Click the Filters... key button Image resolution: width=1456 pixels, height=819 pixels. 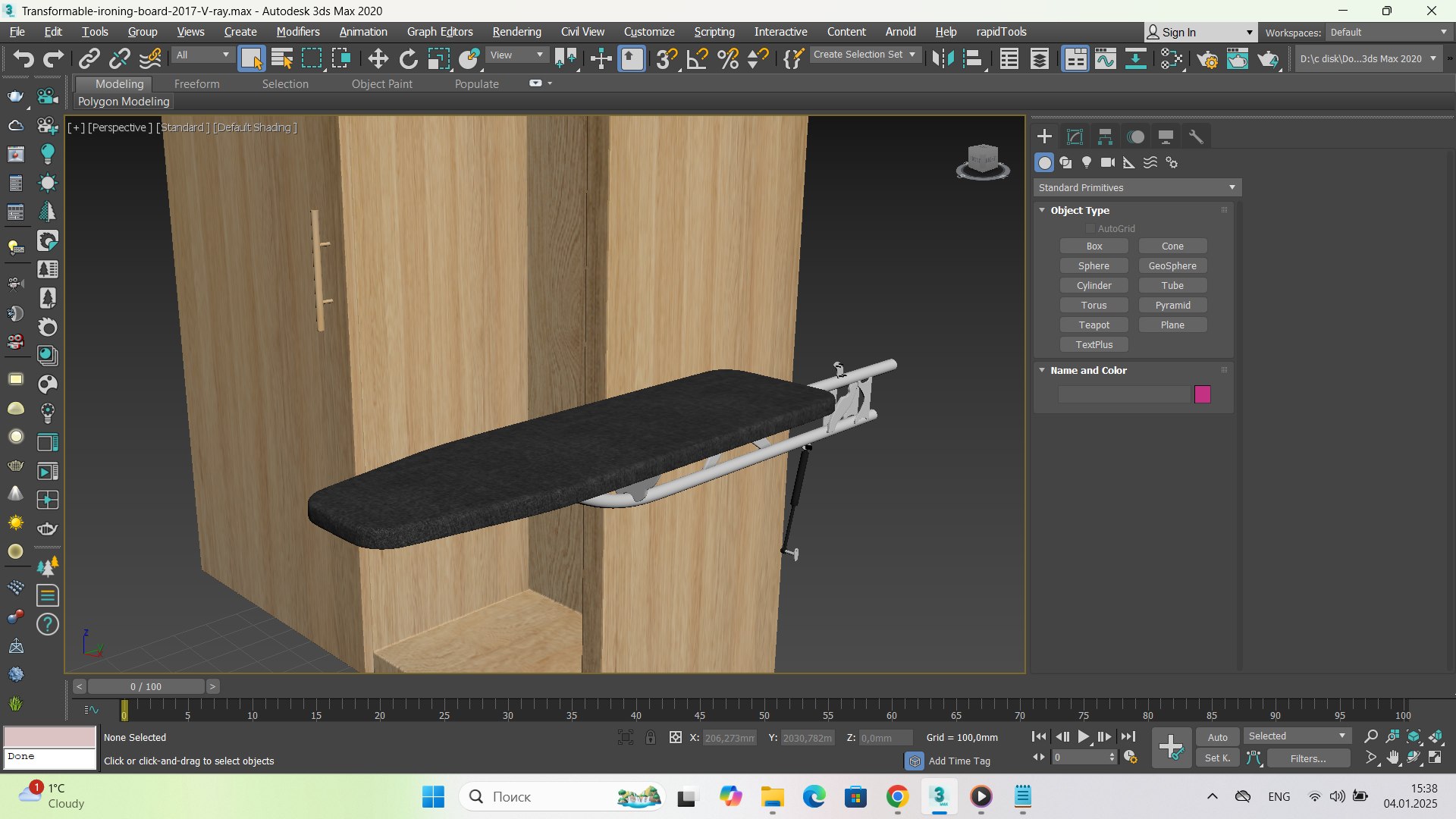(x=1308, y=758)
